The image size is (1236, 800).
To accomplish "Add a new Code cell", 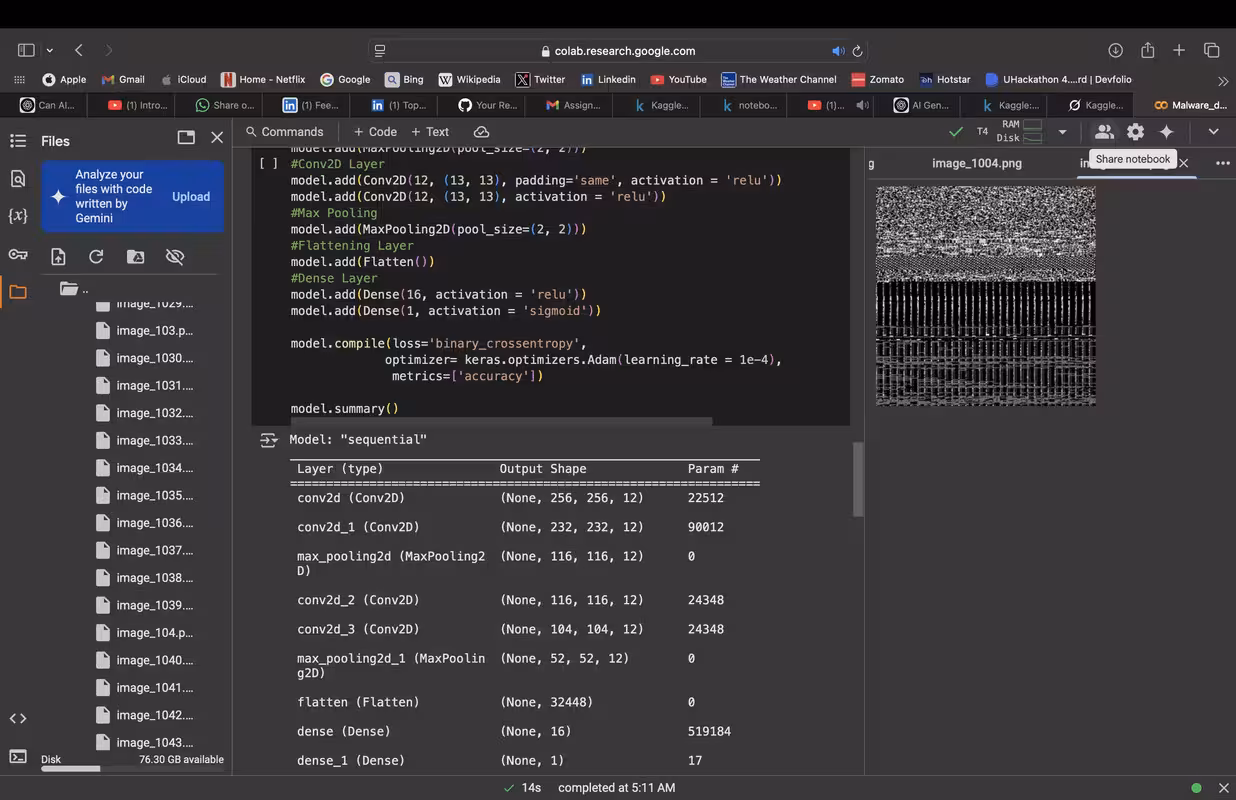I will click(375, 132).
